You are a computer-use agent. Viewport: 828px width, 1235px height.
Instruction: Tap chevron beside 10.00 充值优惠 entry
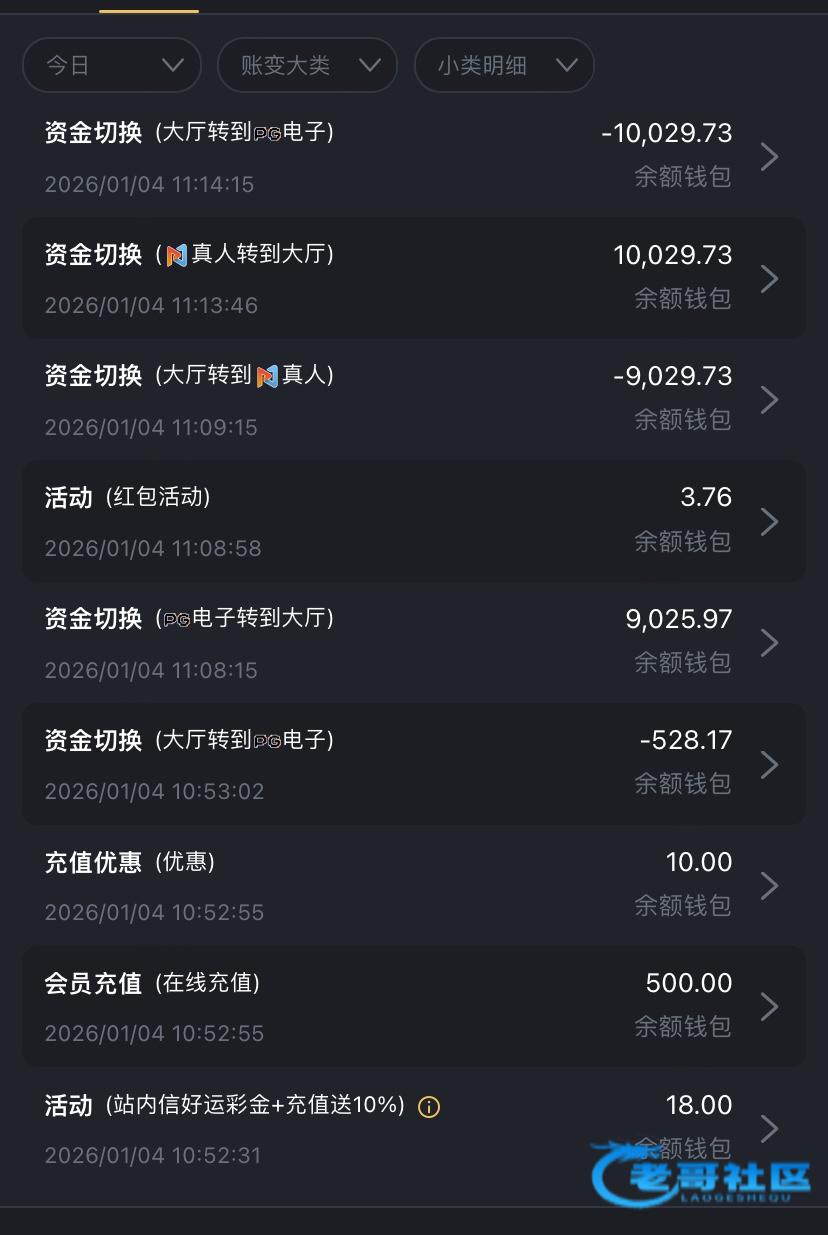(769, 885)
